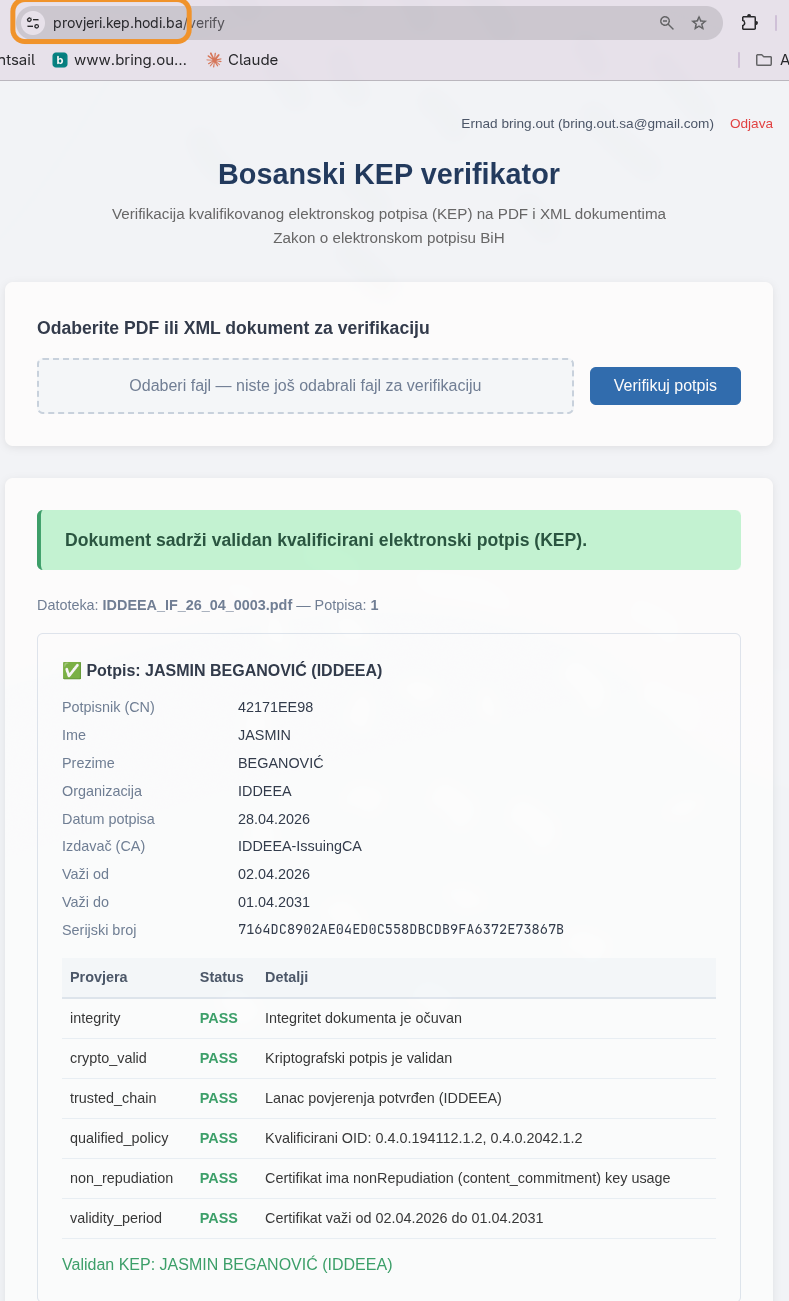Click the issuer value IDDEEA-IssuingCA
The image size is (789, 1301).
coord(300,846)
